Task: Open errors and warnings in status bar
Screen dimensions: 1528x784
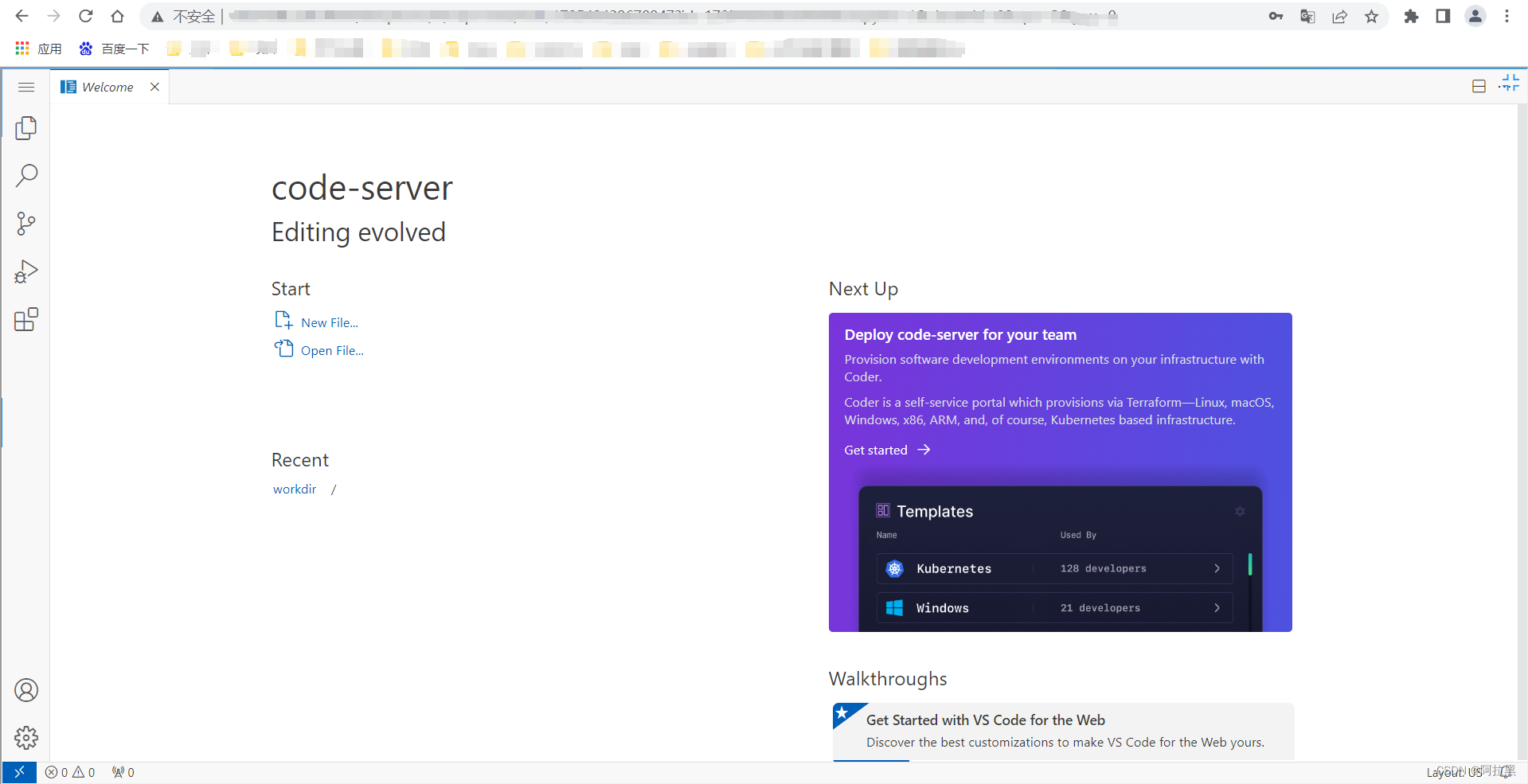Action: click(70, 772)
